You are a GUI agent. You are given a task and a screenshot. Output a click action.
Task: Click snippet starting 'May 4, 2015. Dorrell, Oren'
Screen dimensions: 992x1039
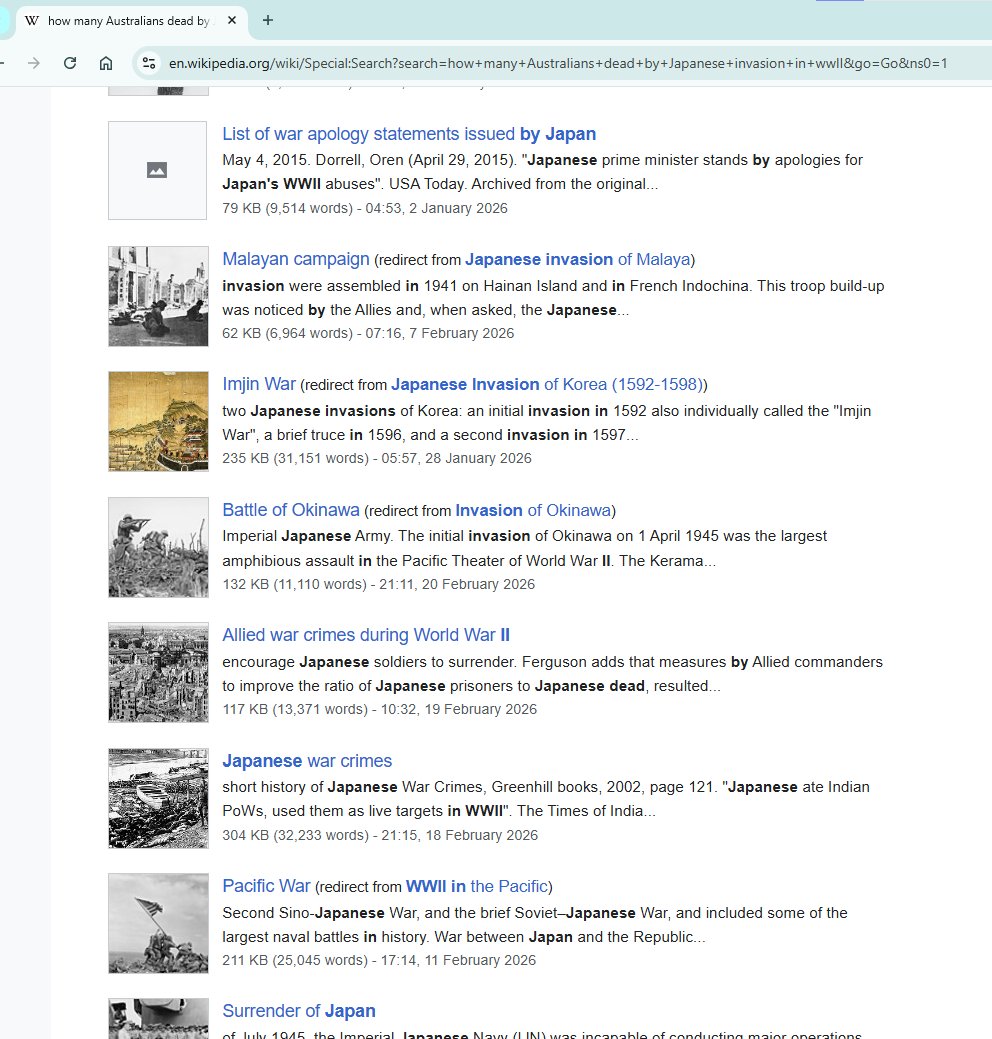pos(542,172)
